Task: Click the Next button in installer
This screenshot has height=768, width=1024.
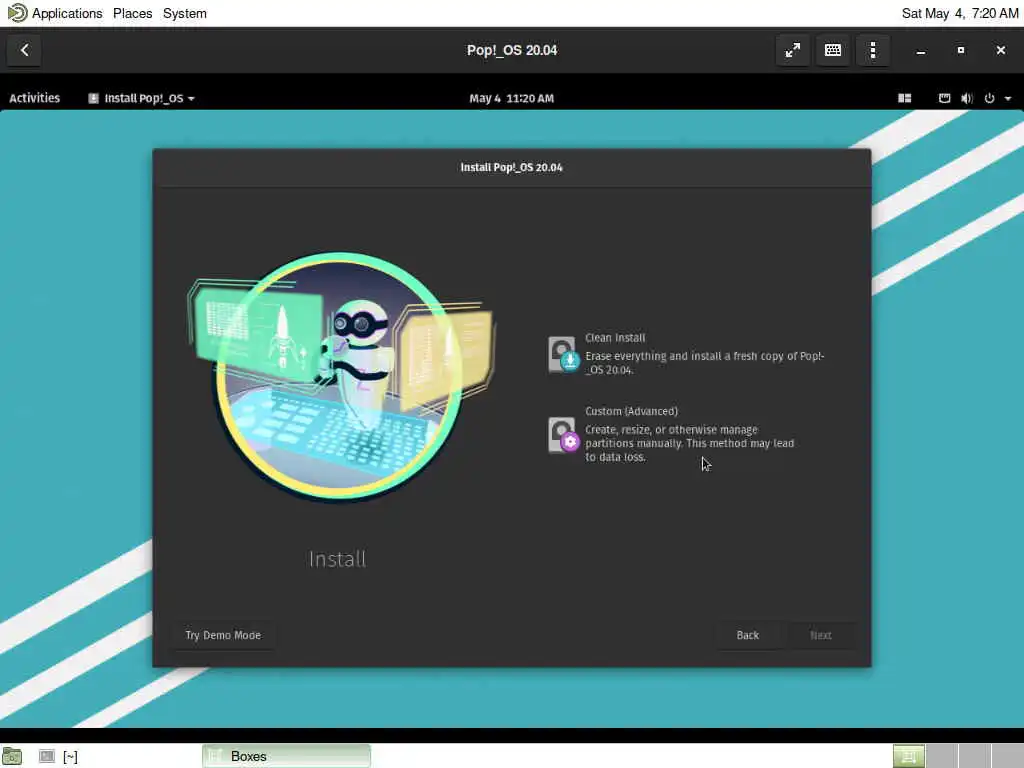Action: coord(820,635)
